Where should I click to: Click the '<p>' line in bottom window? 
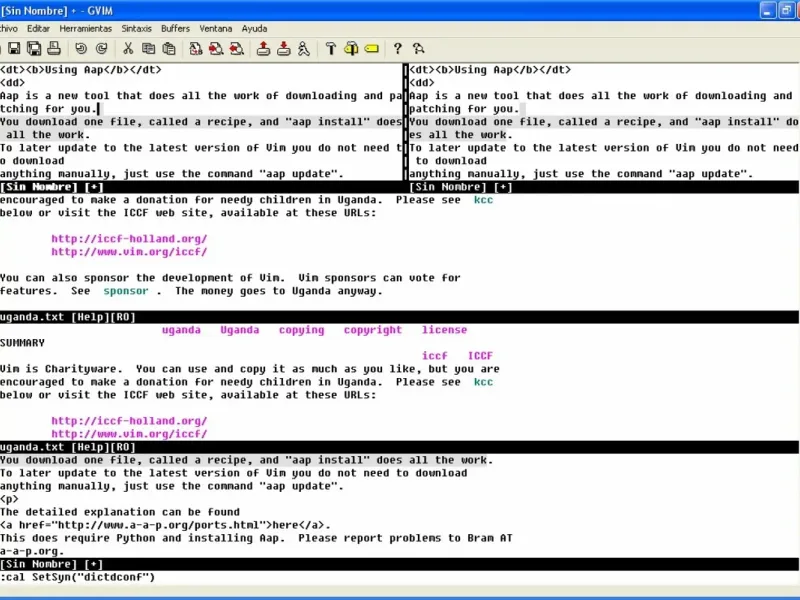(x=9, y=499)
